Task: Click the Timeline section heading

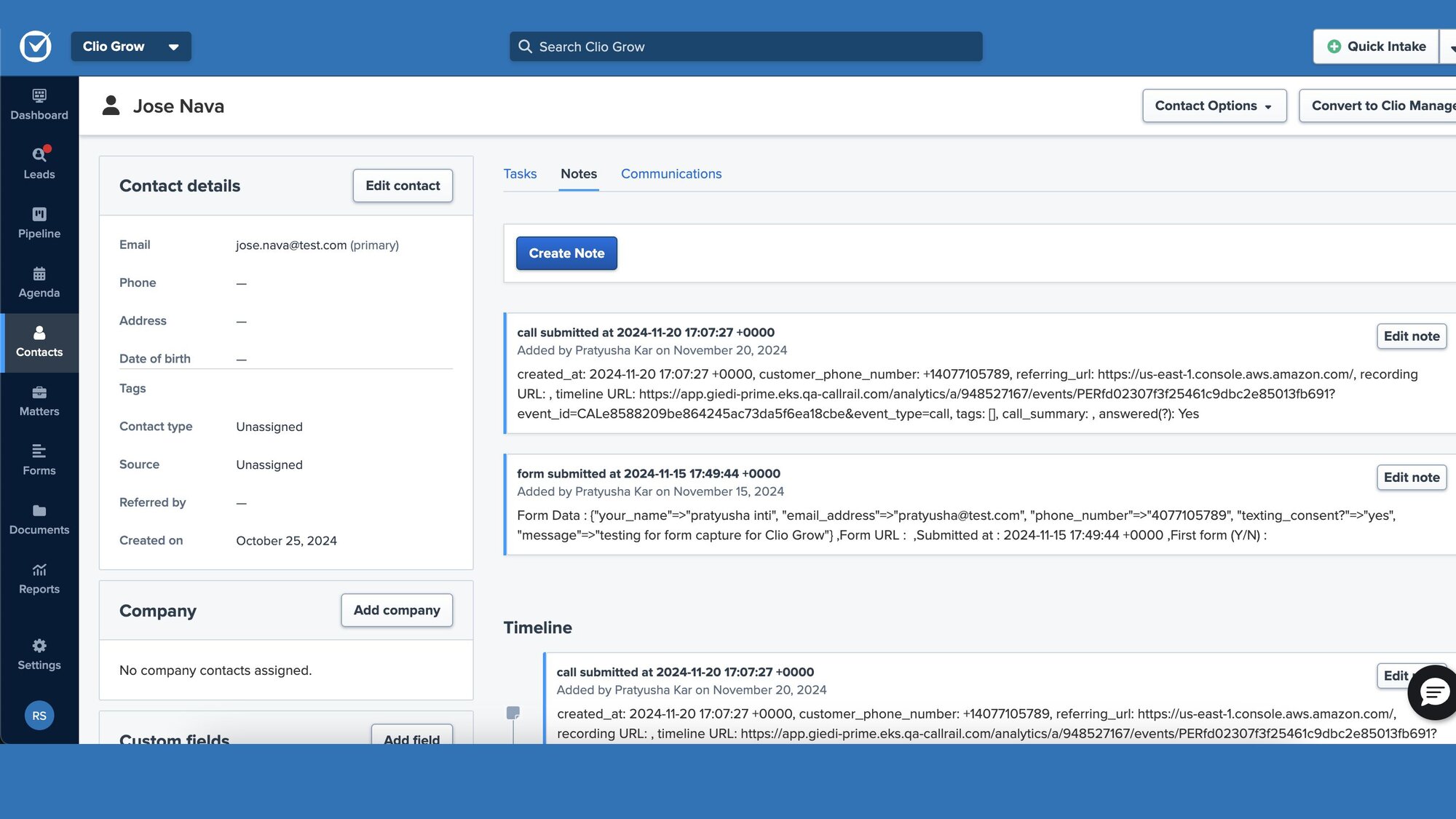Action: pyautogui.click(x=537, y=628)
